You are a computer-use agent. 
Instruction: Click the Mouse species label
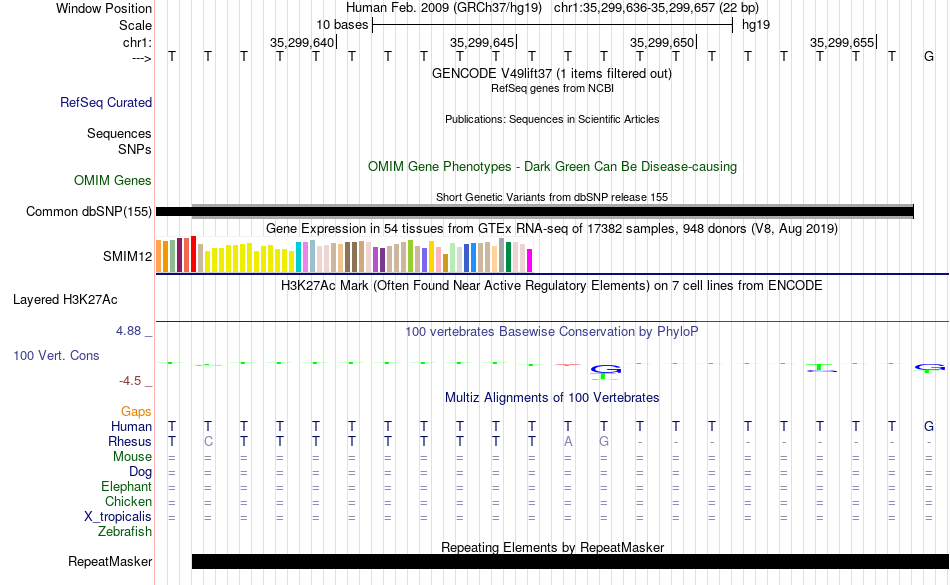132,457
